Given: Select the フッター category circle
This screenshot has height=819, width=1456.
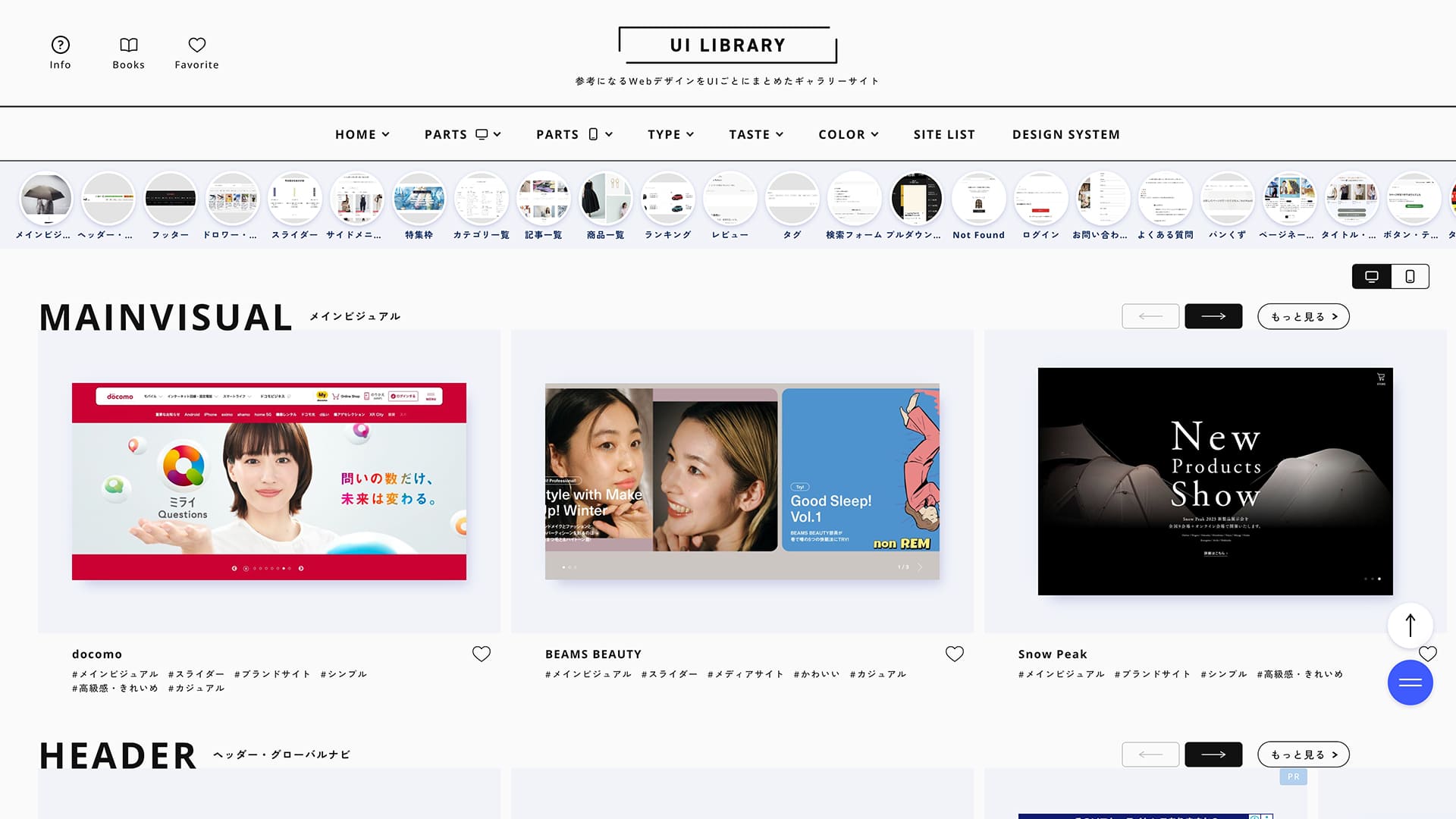Looking at the screenshot, I should pos(171,199).
